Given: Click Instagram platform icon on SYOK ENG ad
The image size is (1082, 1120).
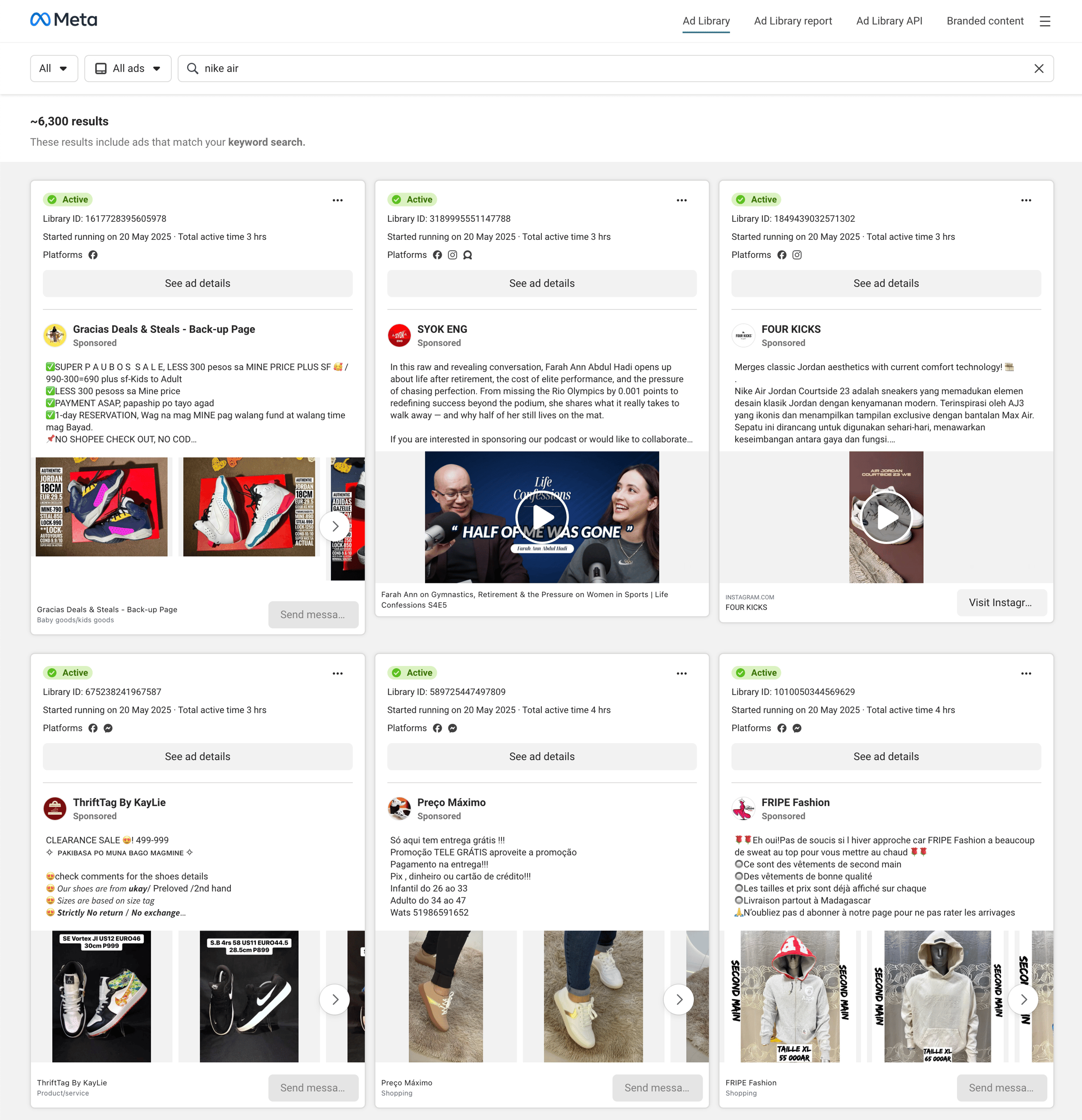Looking at the screenshot, I should click(x=453, y=255).
